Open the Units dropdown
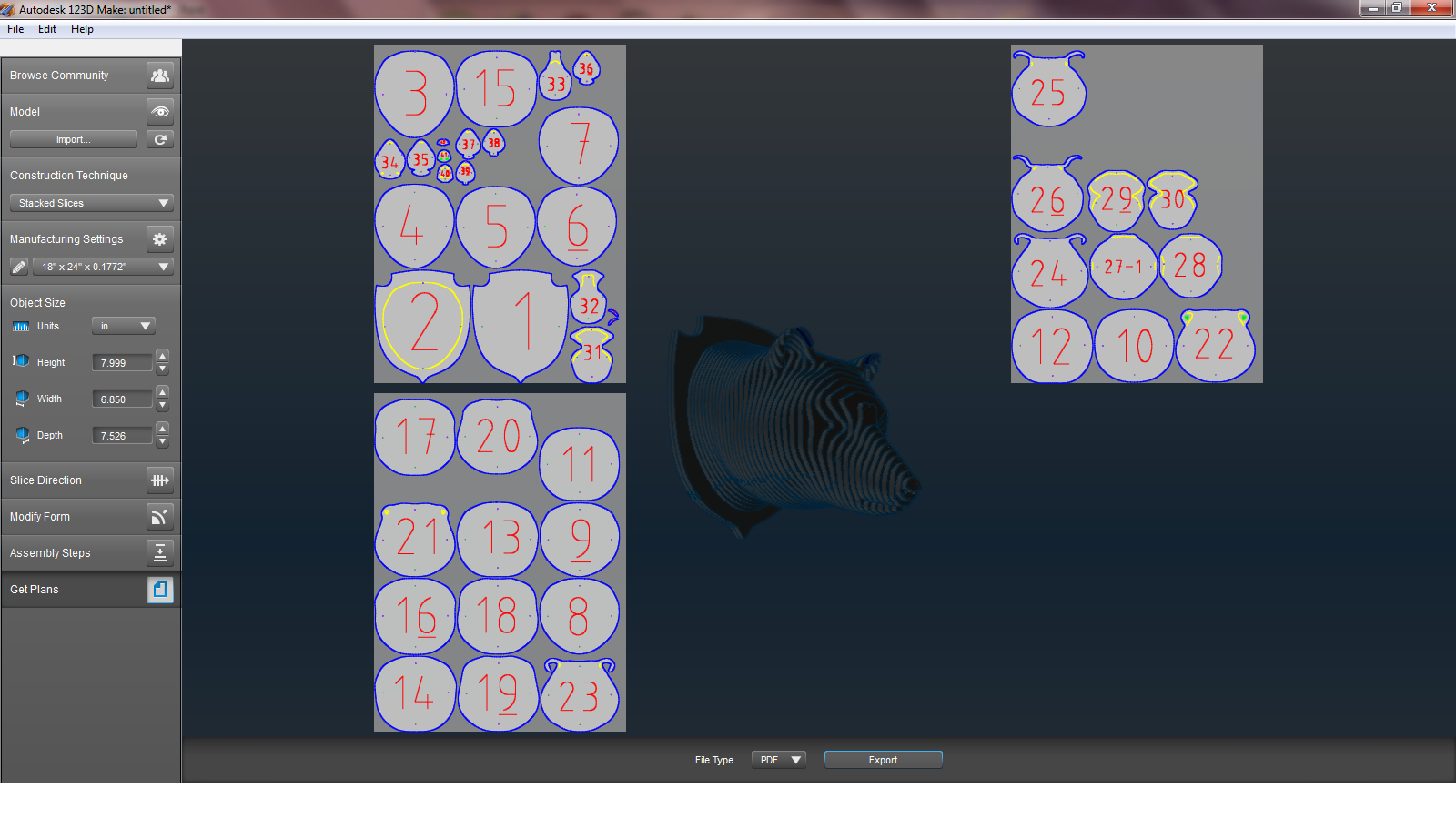 [124, 326]
